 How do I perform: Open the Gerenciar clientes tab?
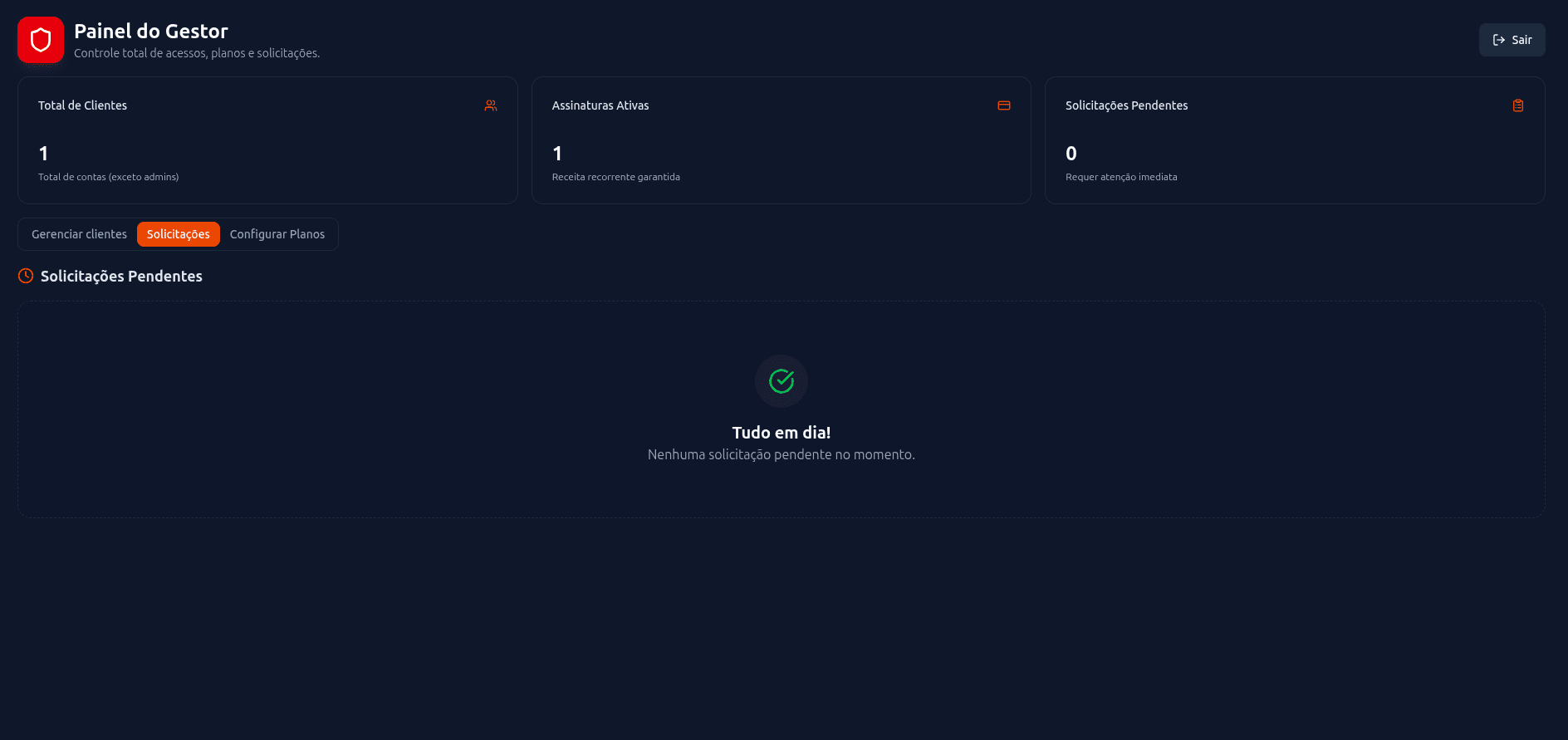point(79,234)
